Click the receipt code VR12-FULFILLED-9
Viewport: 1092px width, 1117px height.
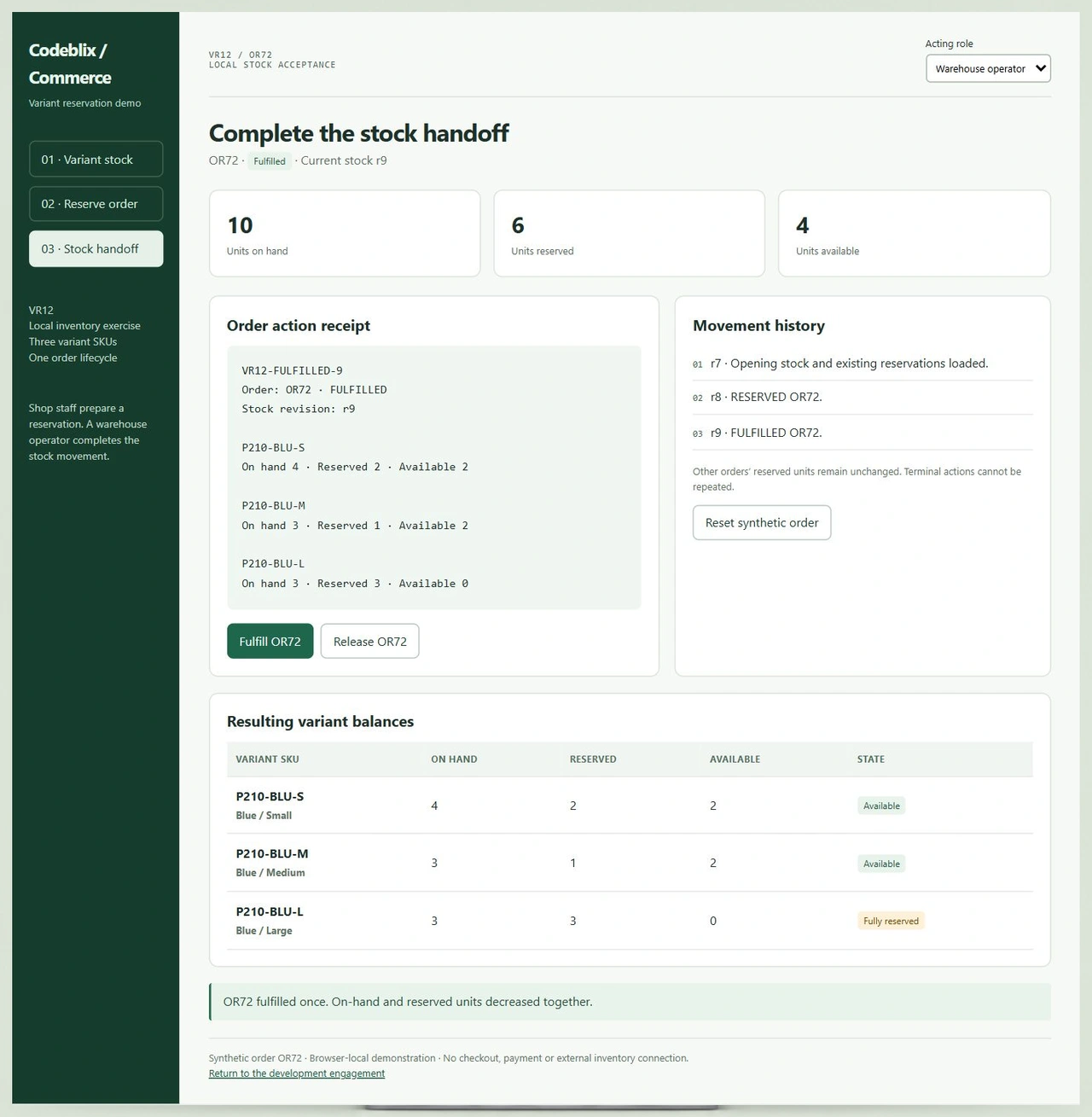click(292, 371)
